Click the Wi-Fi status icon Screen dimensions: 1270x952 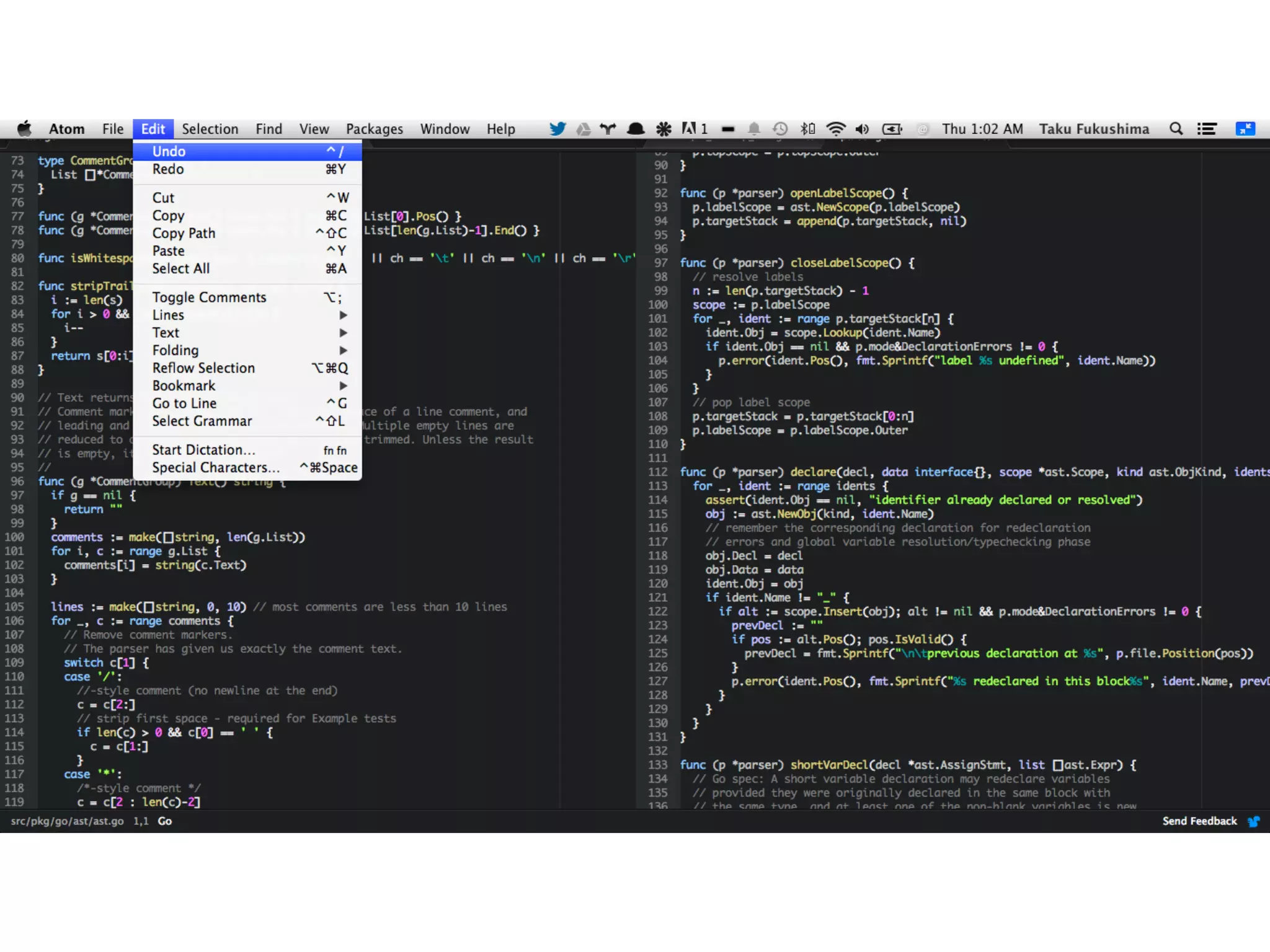pyautogui.click(x=835, y=129)
